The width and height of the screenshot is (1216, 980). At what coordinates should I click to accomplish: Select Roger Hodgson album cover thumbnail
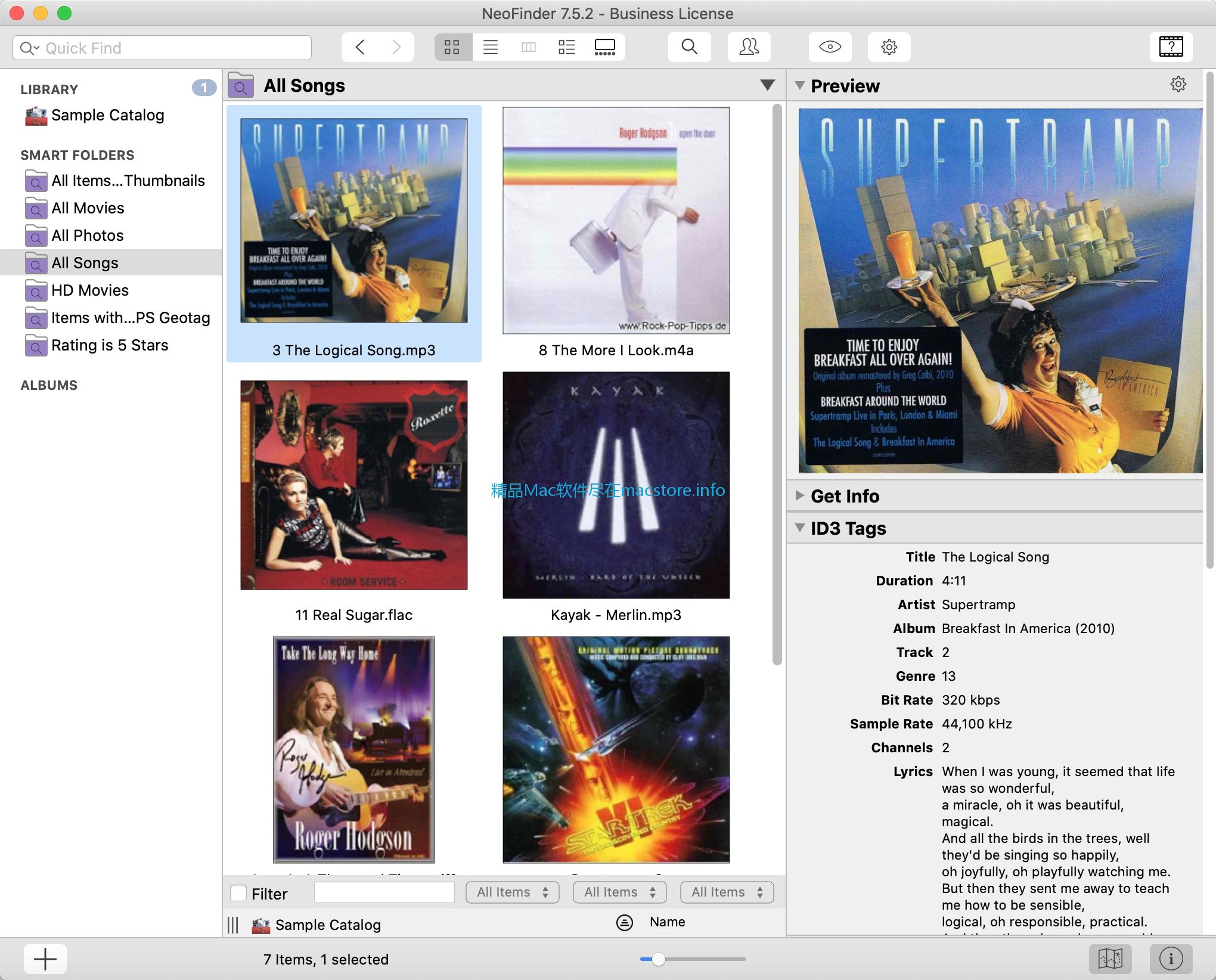[354, 750]
